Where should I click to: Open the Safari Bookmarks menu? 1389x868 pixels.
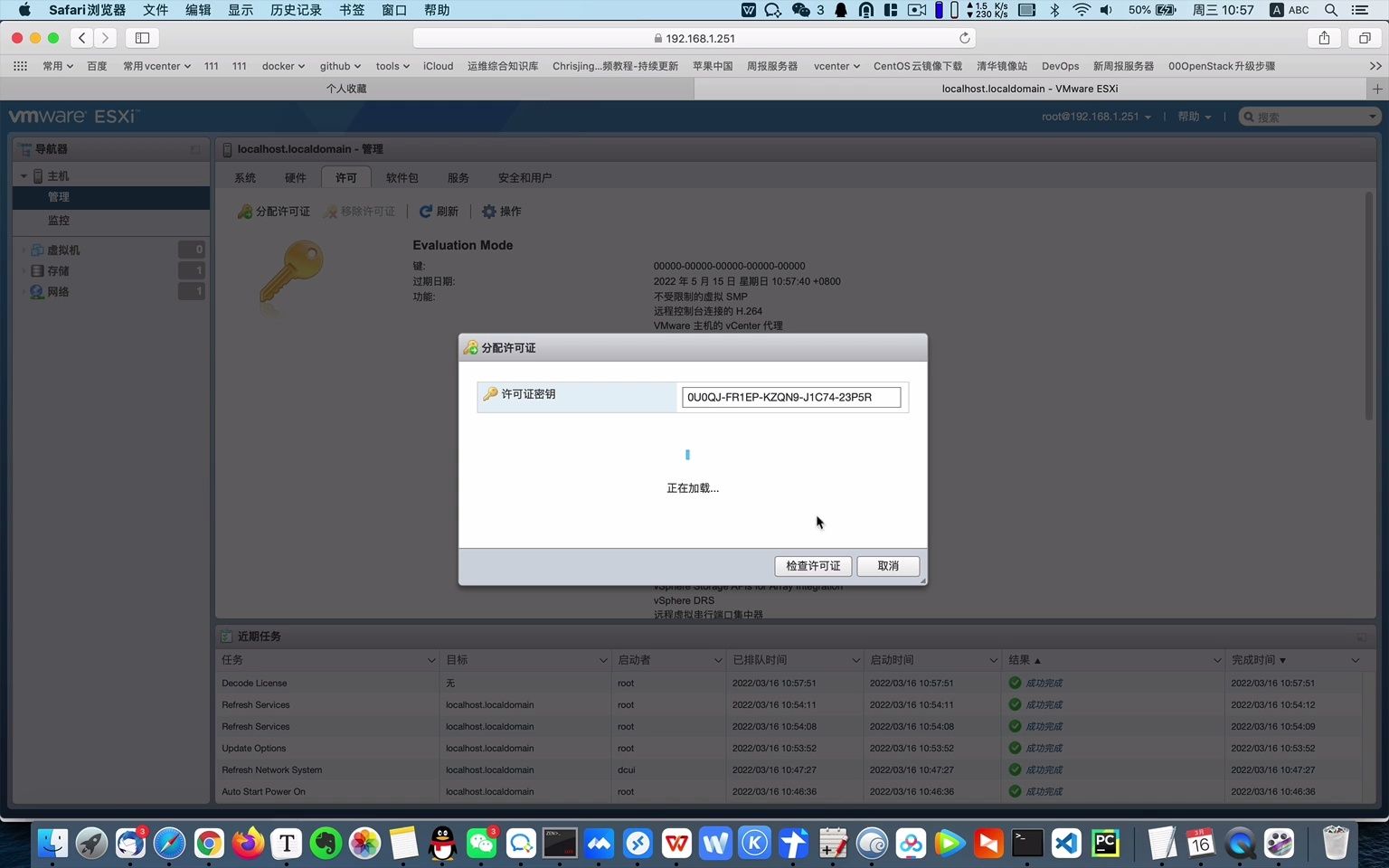tap(352, 10)
